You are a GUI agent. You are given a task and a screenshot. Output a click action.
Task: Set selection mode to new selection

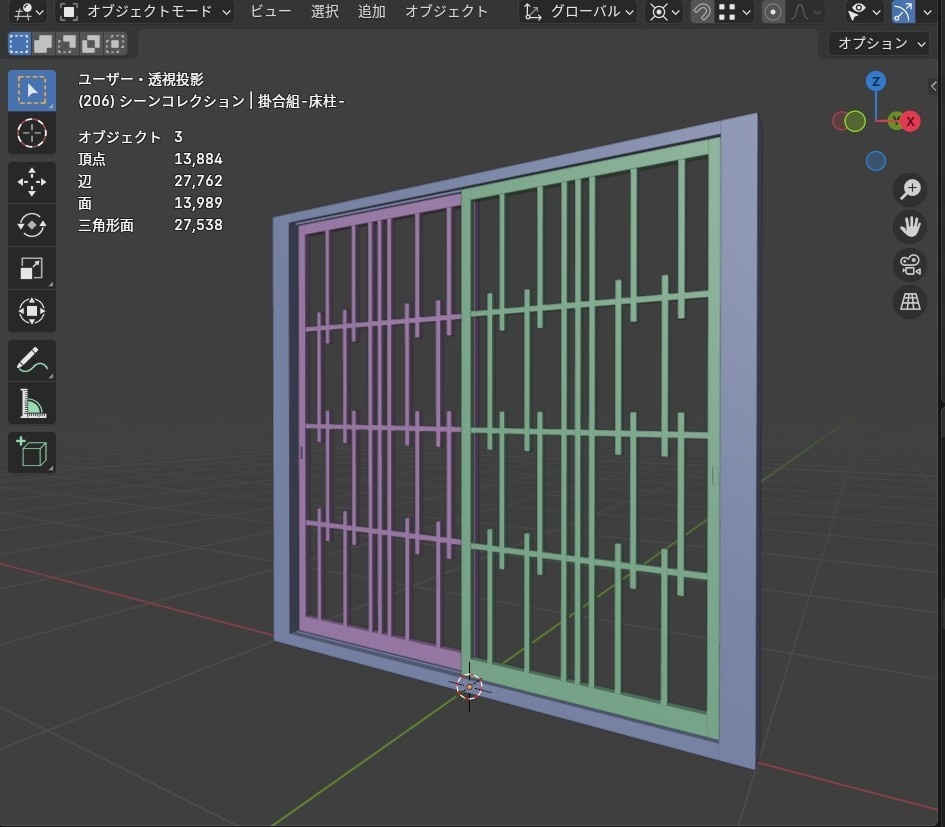(x=19, y=43)
